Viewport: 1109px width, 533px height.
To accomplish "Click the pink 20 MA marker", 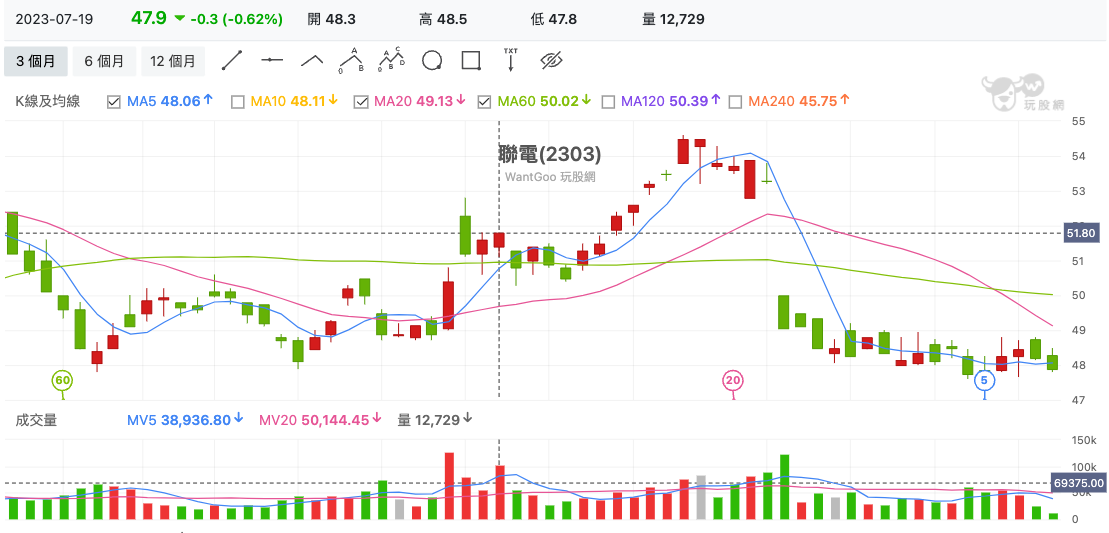I will [x=733, y=381].
